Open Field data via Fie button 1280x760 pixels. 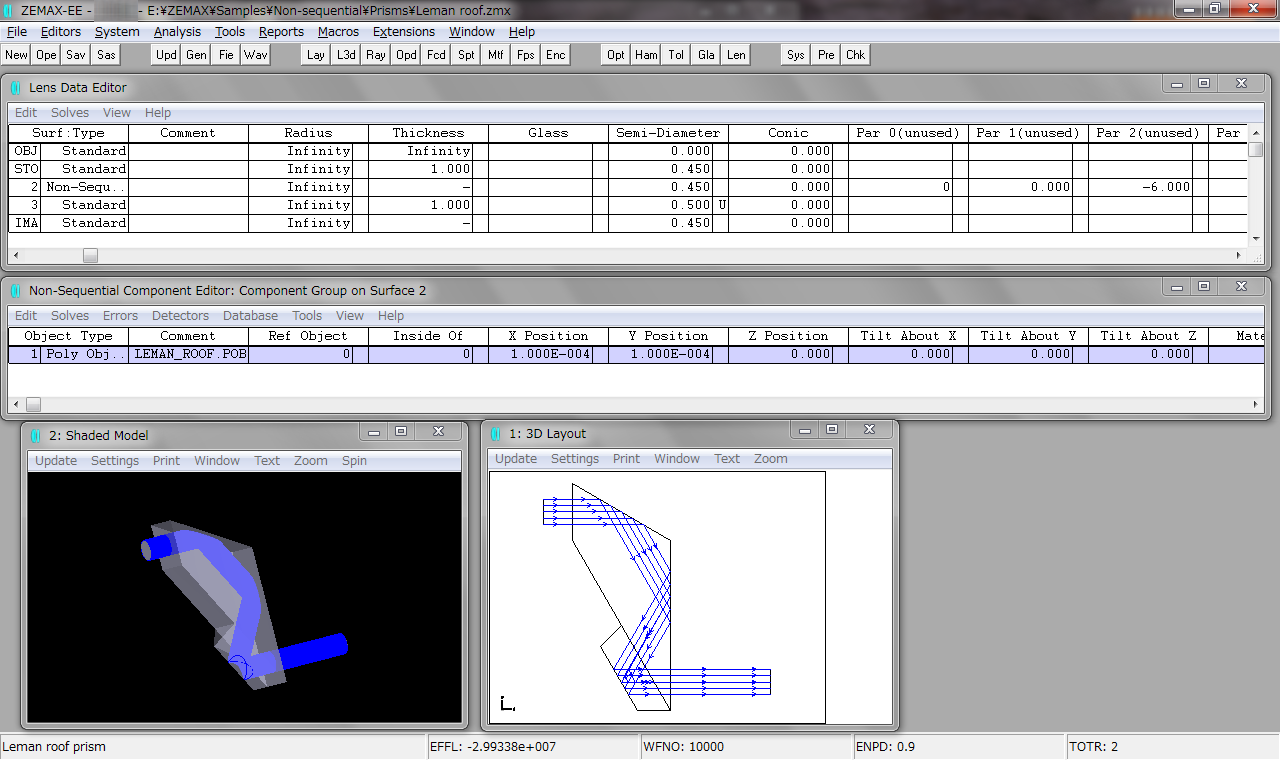(x=226, y=55)
